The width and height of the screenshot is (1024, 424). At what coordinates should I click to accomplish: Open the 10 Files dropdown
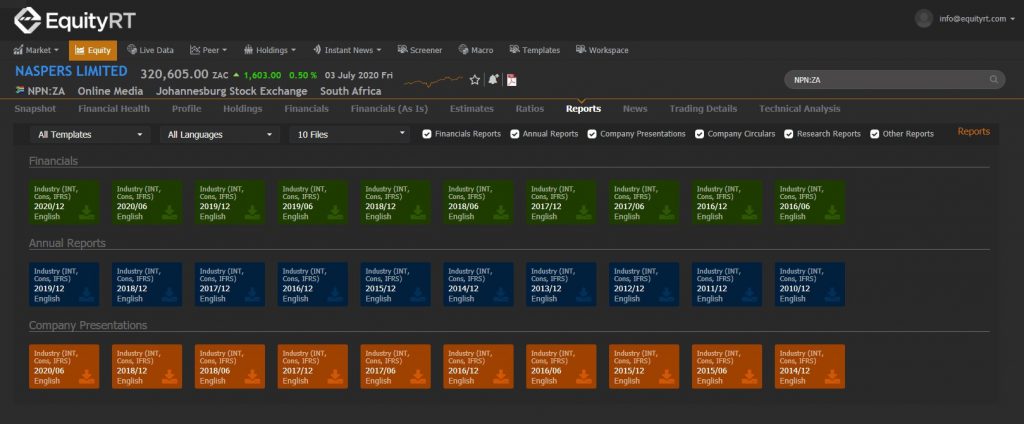349,135
